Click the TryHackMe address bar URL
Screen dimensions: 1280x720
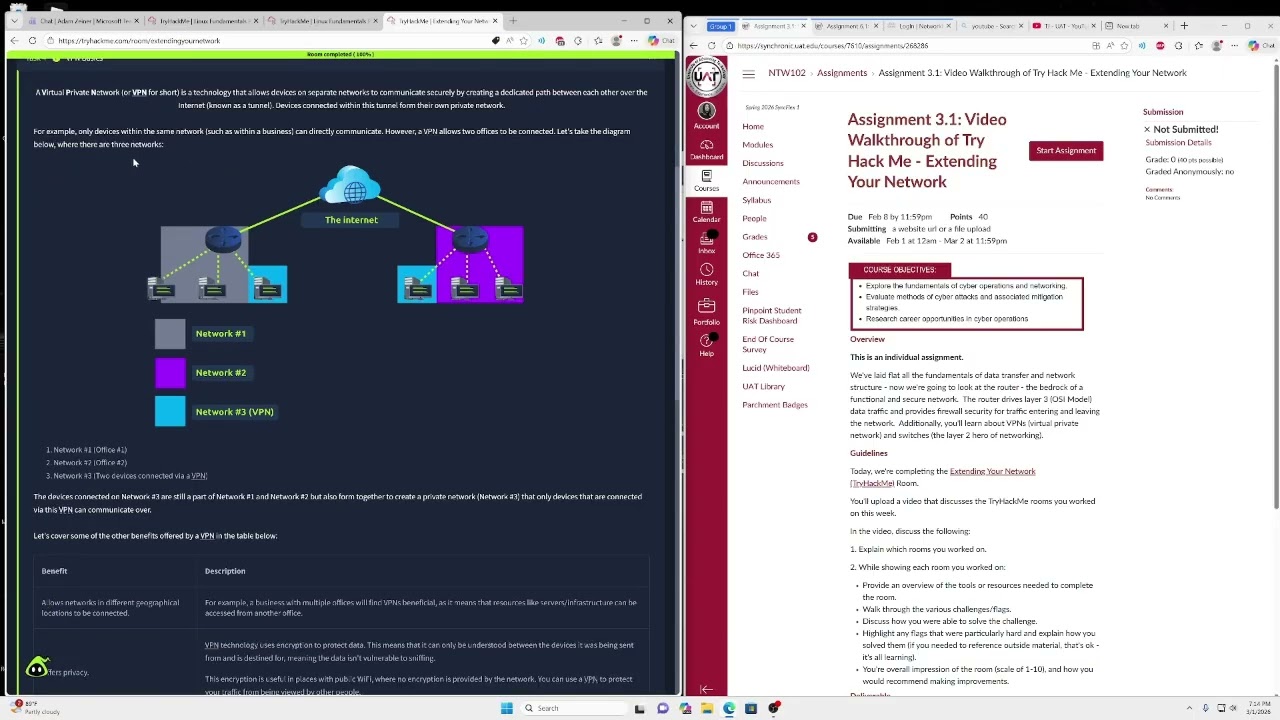pyautogui.click(x=139, y=41)
